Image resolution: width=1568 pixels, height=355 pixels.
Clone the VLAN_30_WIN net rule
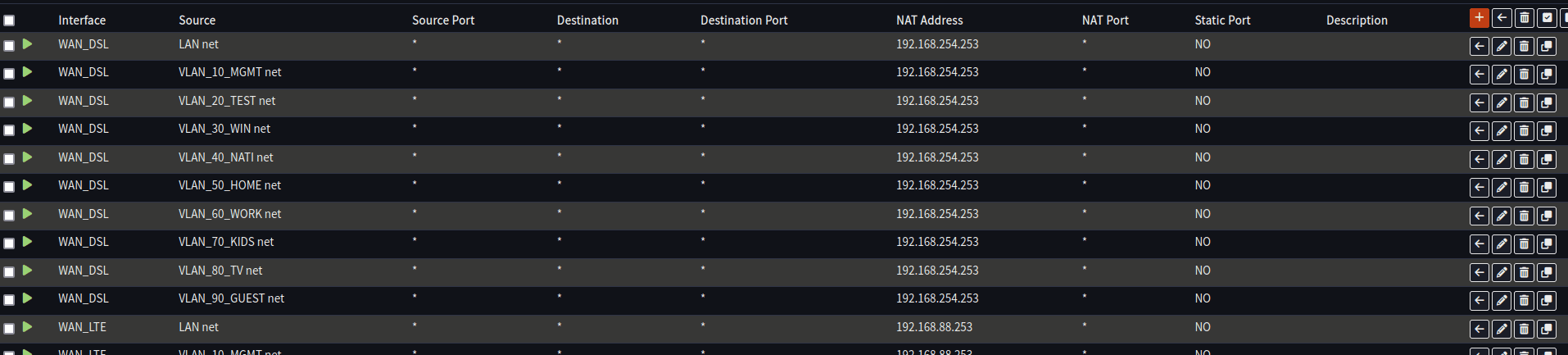pyautogui.click(x=1547, y=131)
